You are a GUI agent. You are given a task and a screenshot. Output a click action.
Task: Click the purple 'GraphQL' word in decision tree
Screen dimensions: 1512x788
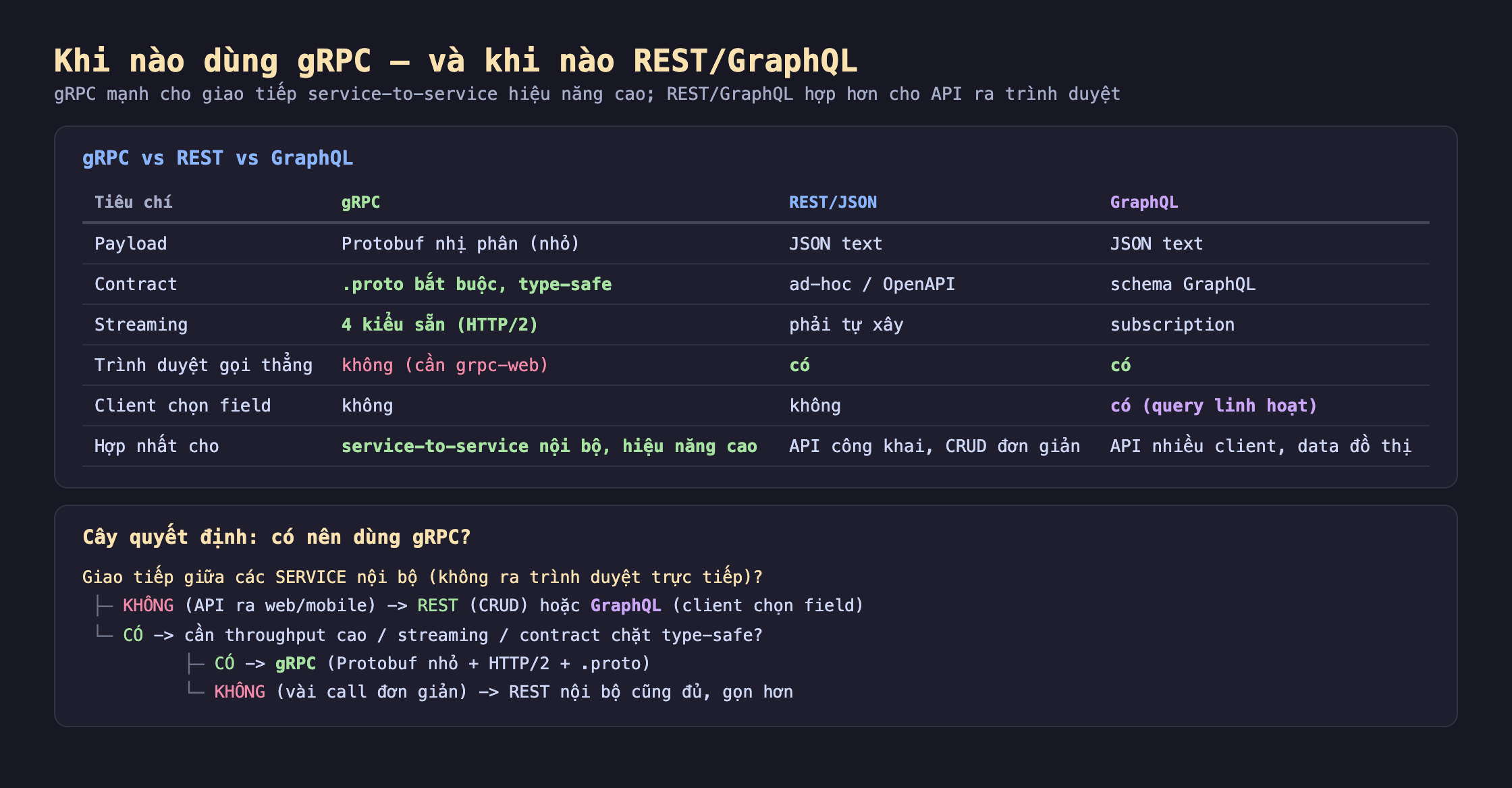click(626, 605)
